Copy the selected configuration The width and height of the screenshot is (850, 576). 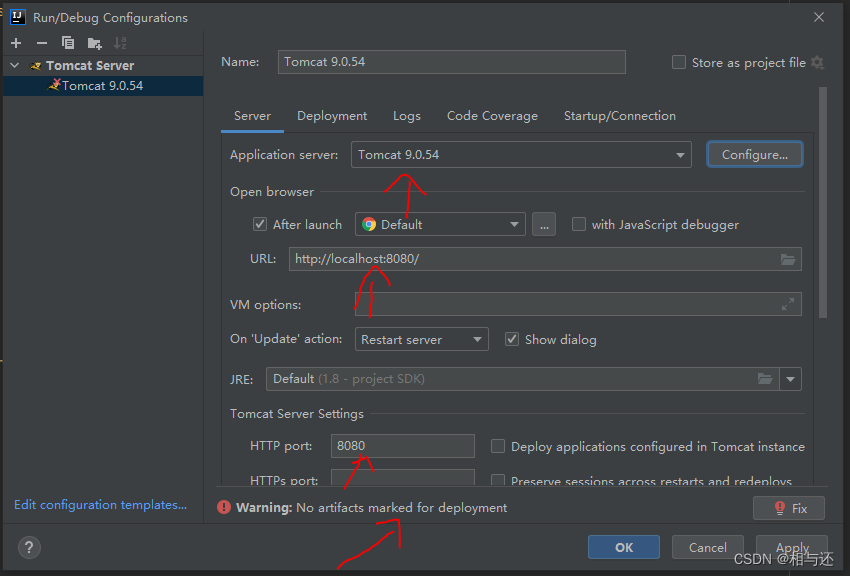click(x=68, y=43)
